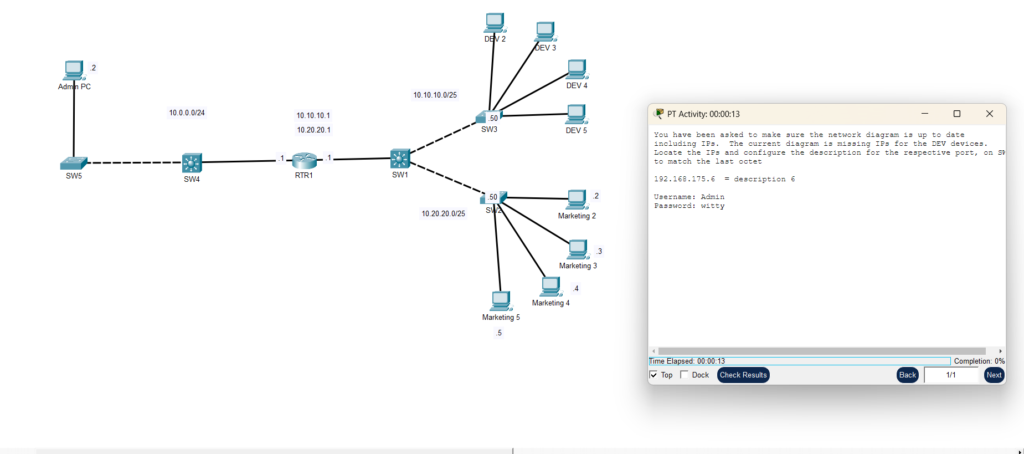The image size is (1024, 454).
Task: Click the Admin PC computer icon
Action: pos(73,70)
